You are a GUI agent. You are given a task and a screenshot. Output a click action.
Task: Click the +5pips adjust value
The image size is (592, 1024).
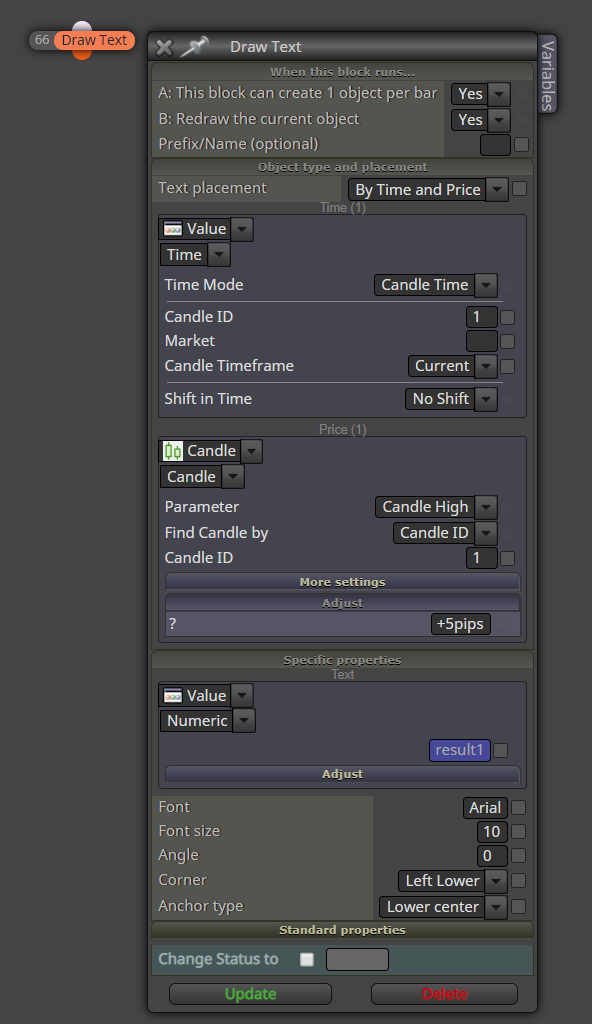[461, 624]
